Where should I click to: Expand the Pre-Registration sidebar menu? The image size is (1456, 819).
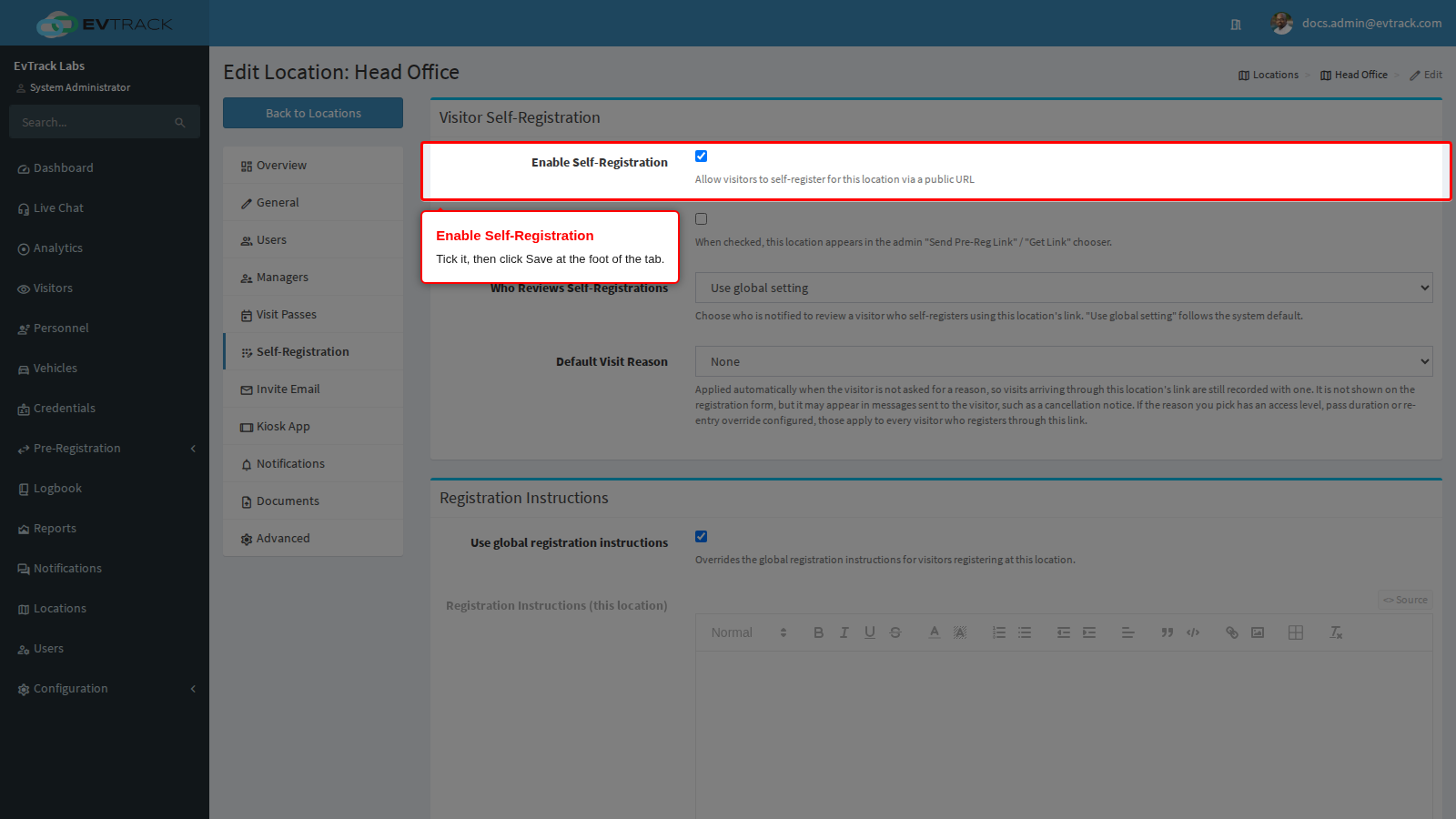(x=105, y=449)
